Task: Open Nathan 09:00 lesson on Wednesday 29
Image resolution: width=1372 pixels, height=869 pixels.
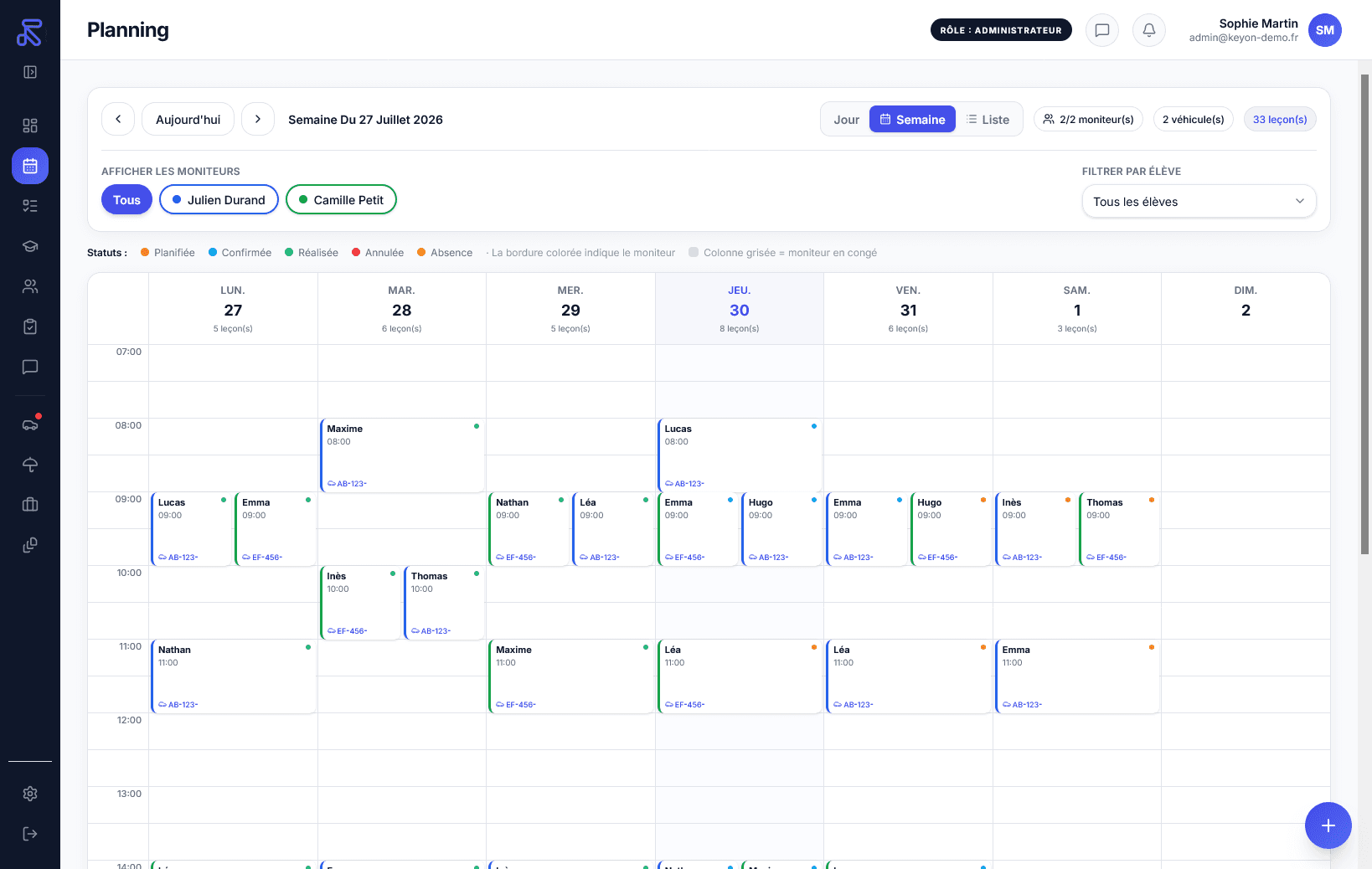Action: pos(529,529)
